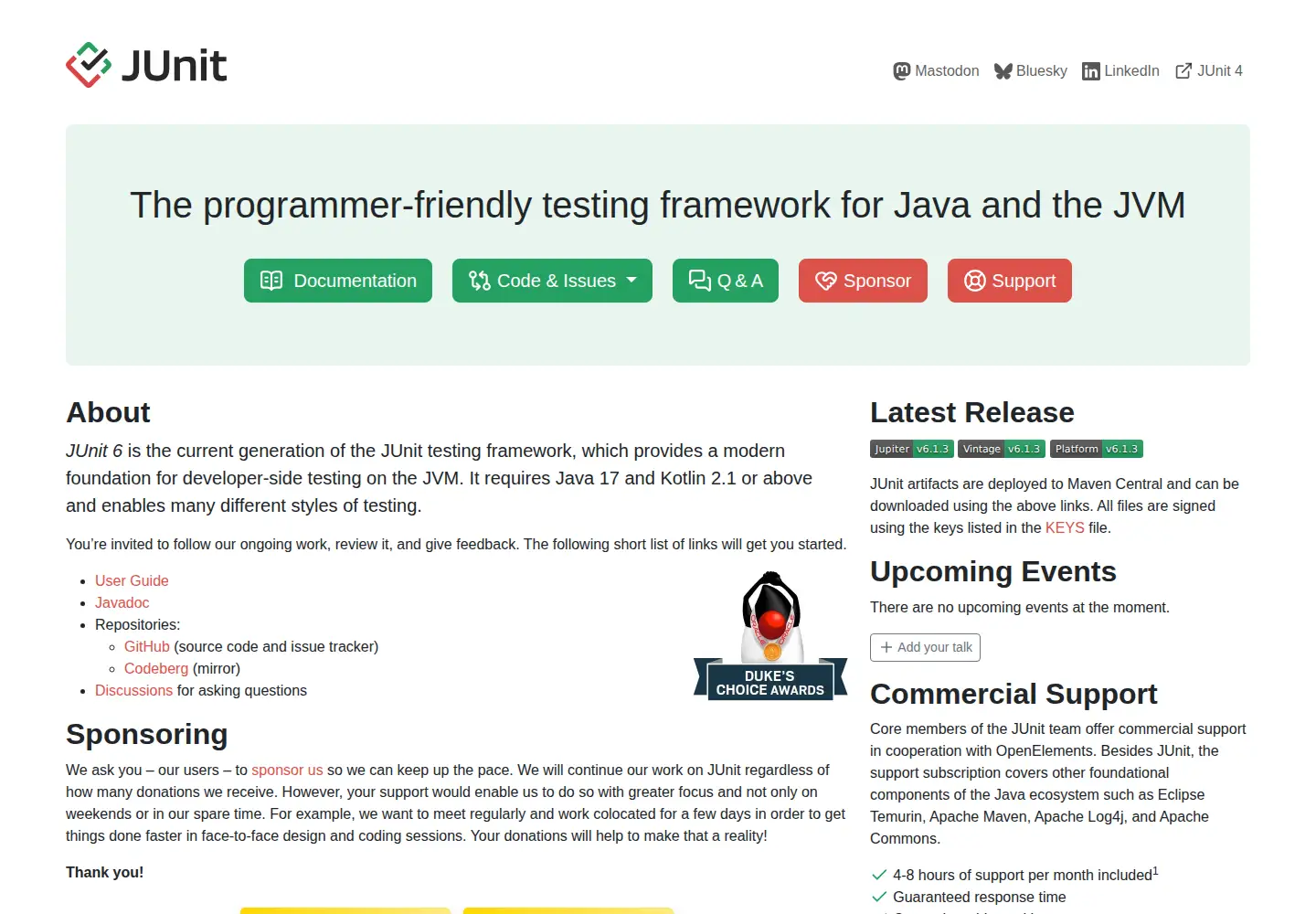
Task: Expand the Code & Issues dropdown caret
Action: click(631, 280)
